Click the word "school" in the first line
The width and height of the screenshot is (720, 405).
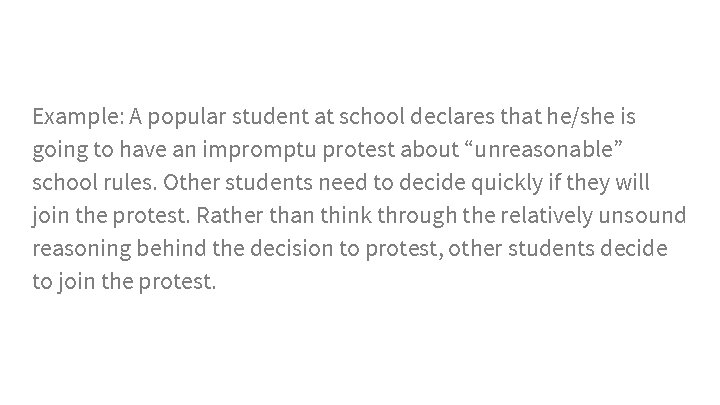tap(372, 117)
